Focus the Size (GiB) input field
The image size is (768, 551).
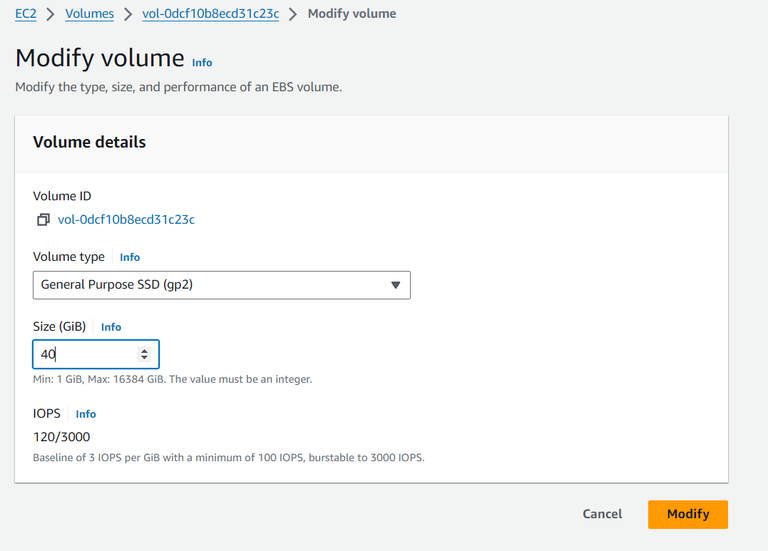click(85, 354)
